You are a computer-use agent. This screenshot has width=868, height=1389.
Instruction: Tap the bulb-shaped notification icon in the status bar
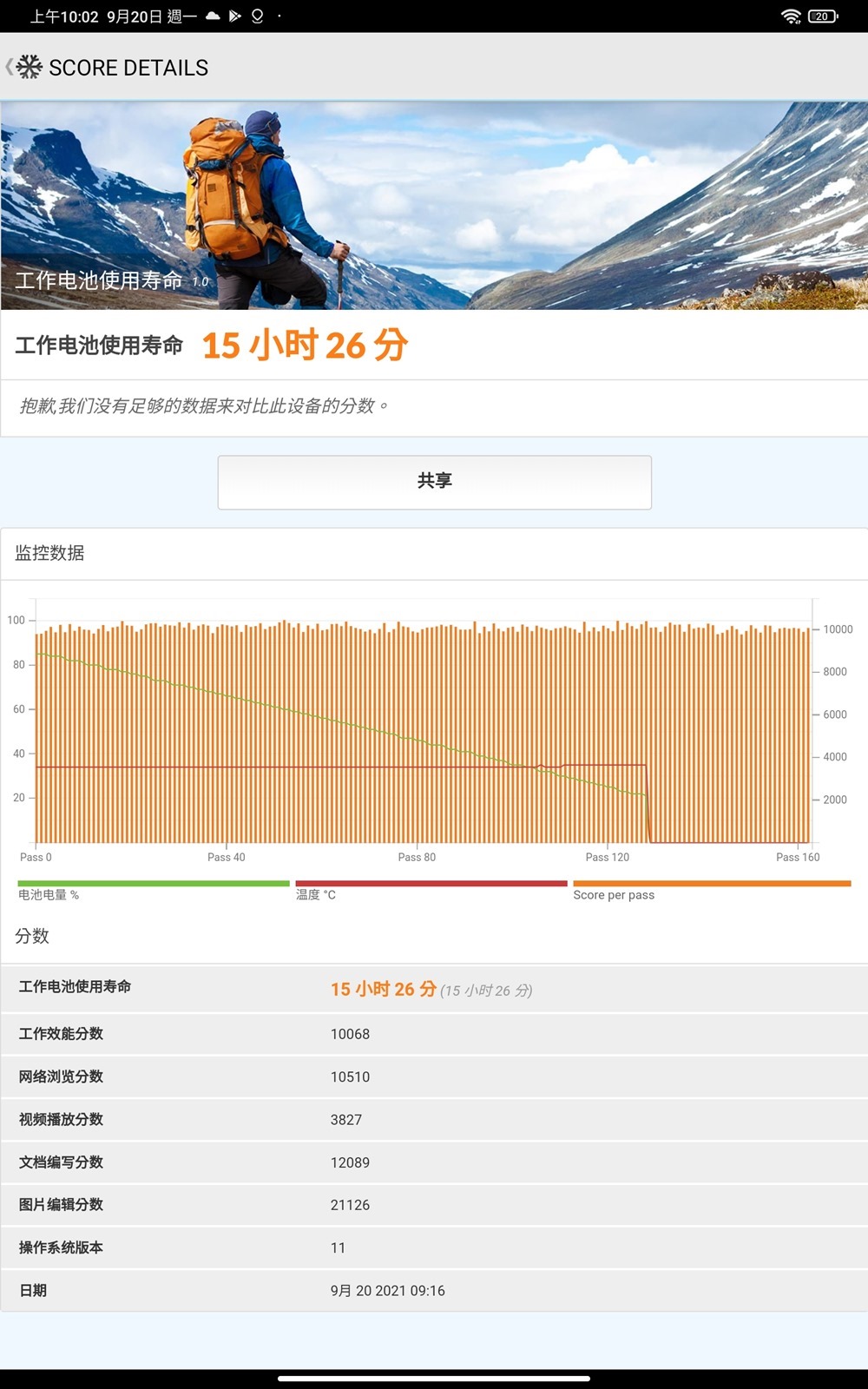point(257,16)
